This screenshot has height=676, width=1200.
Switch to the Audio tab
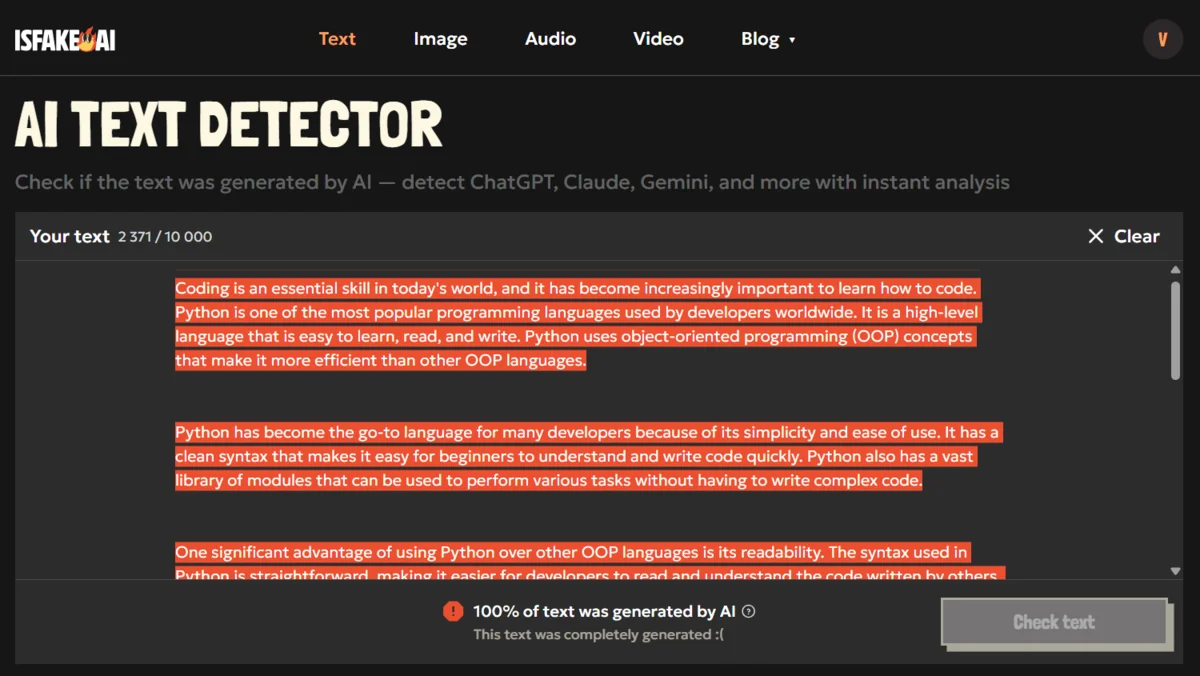coord(550,39)
